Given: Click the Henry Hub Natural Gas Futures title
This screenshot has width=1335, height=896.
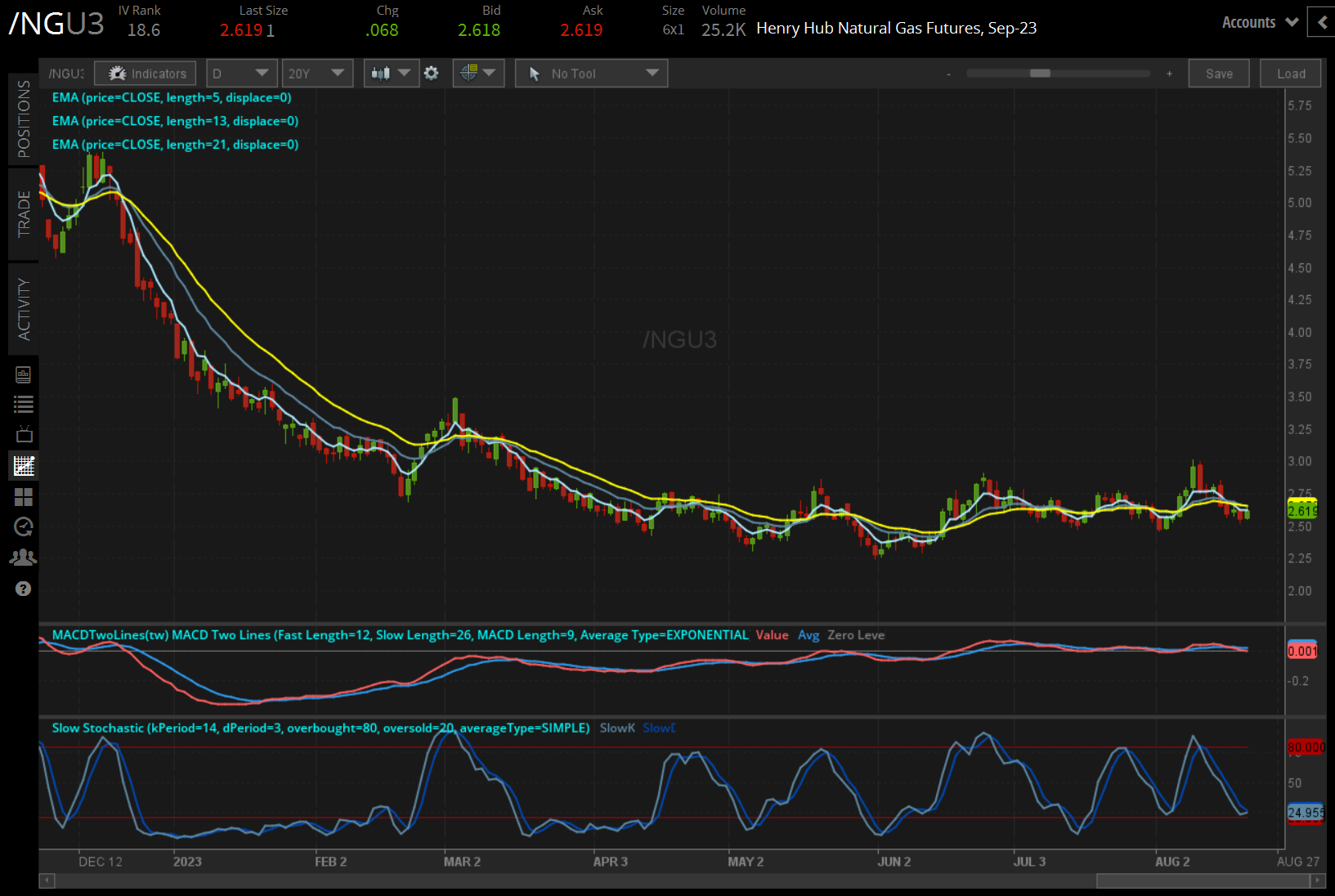Looking at the screenshot, I should (897, 29).
